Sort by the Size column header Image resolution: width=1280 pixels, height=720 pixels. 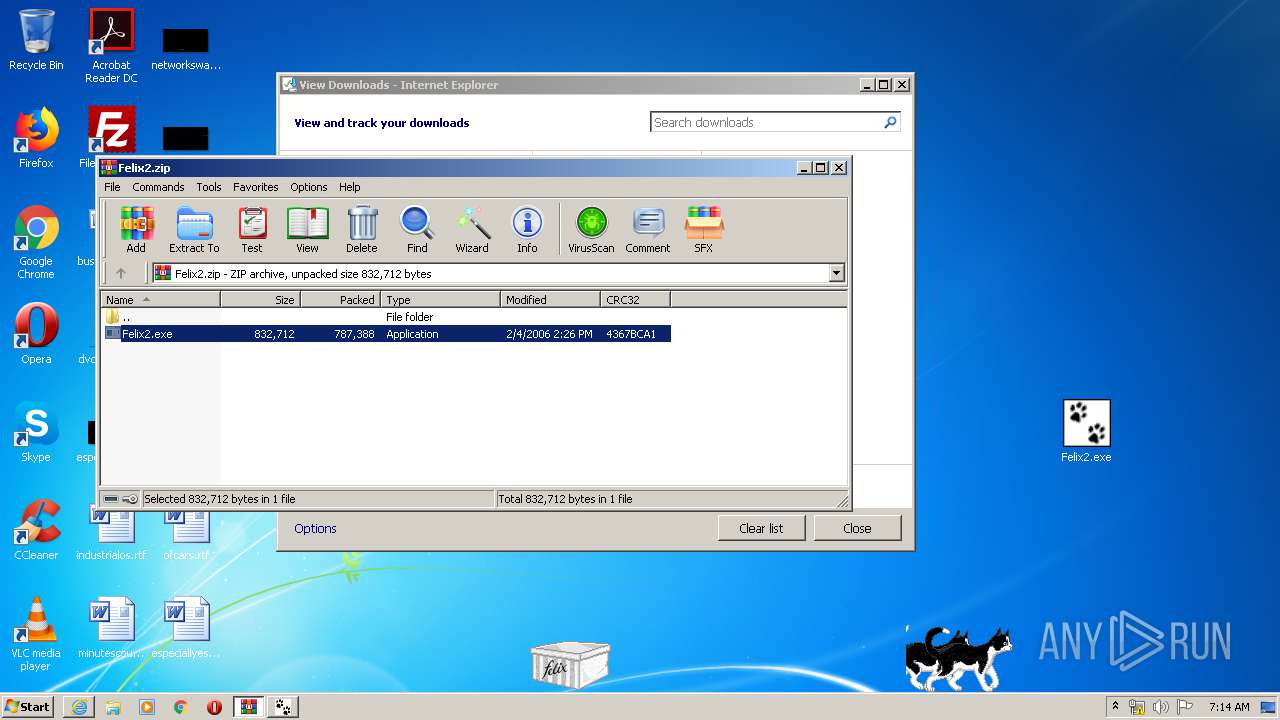pos(260,299)
